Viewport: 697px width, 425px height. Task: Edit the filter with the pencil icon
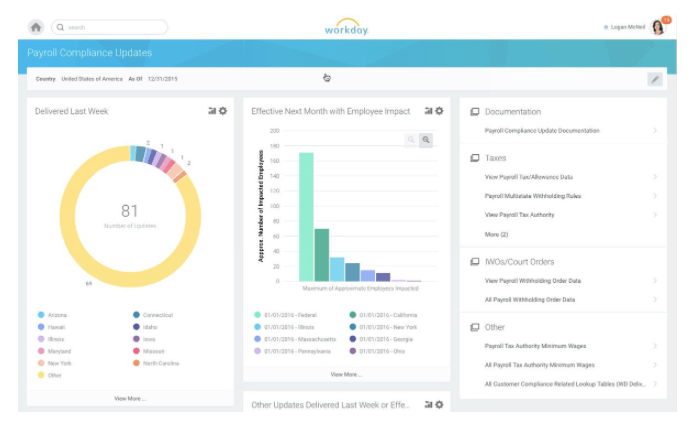(x=655, y=80)
